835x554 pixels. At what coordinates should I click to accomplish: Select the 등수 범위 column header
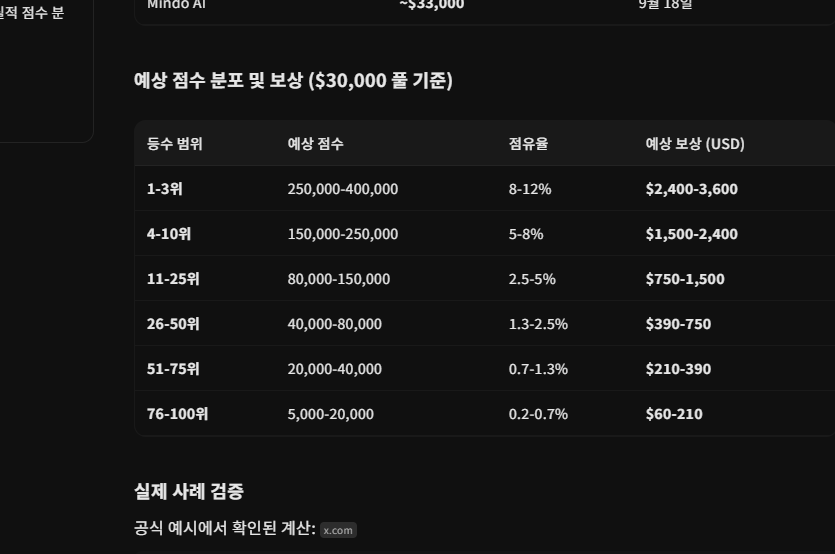(x=175, y=144)
